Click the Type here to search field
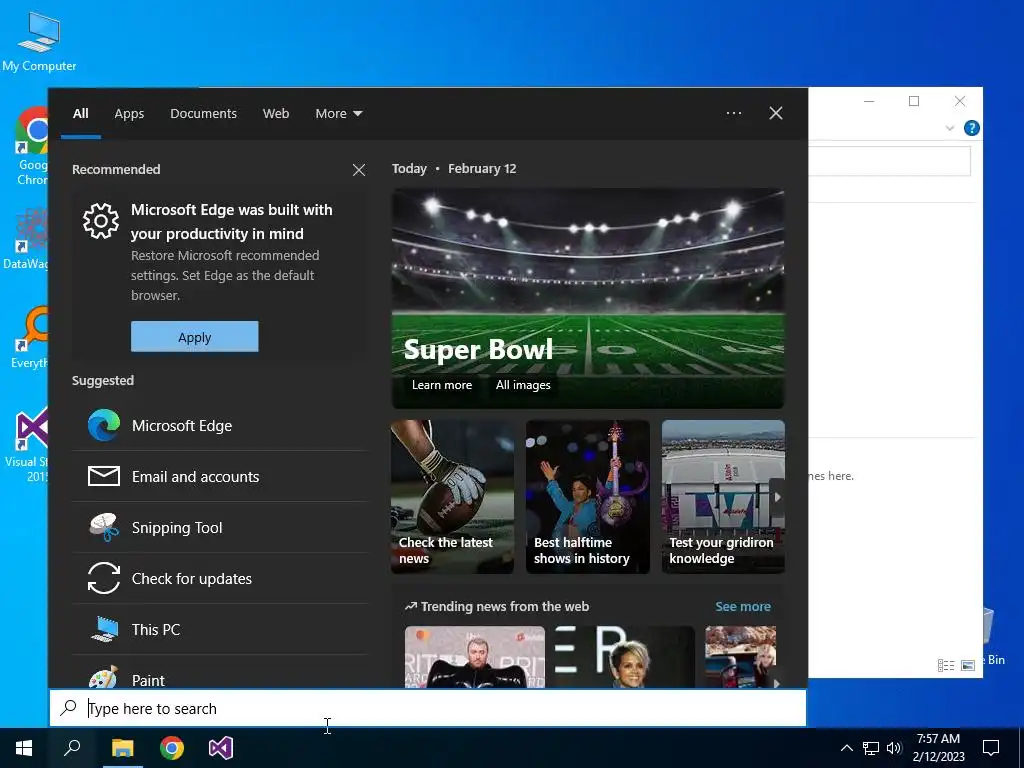The height and width of the screenshot is (768, 1024). (x=428, y=709)
